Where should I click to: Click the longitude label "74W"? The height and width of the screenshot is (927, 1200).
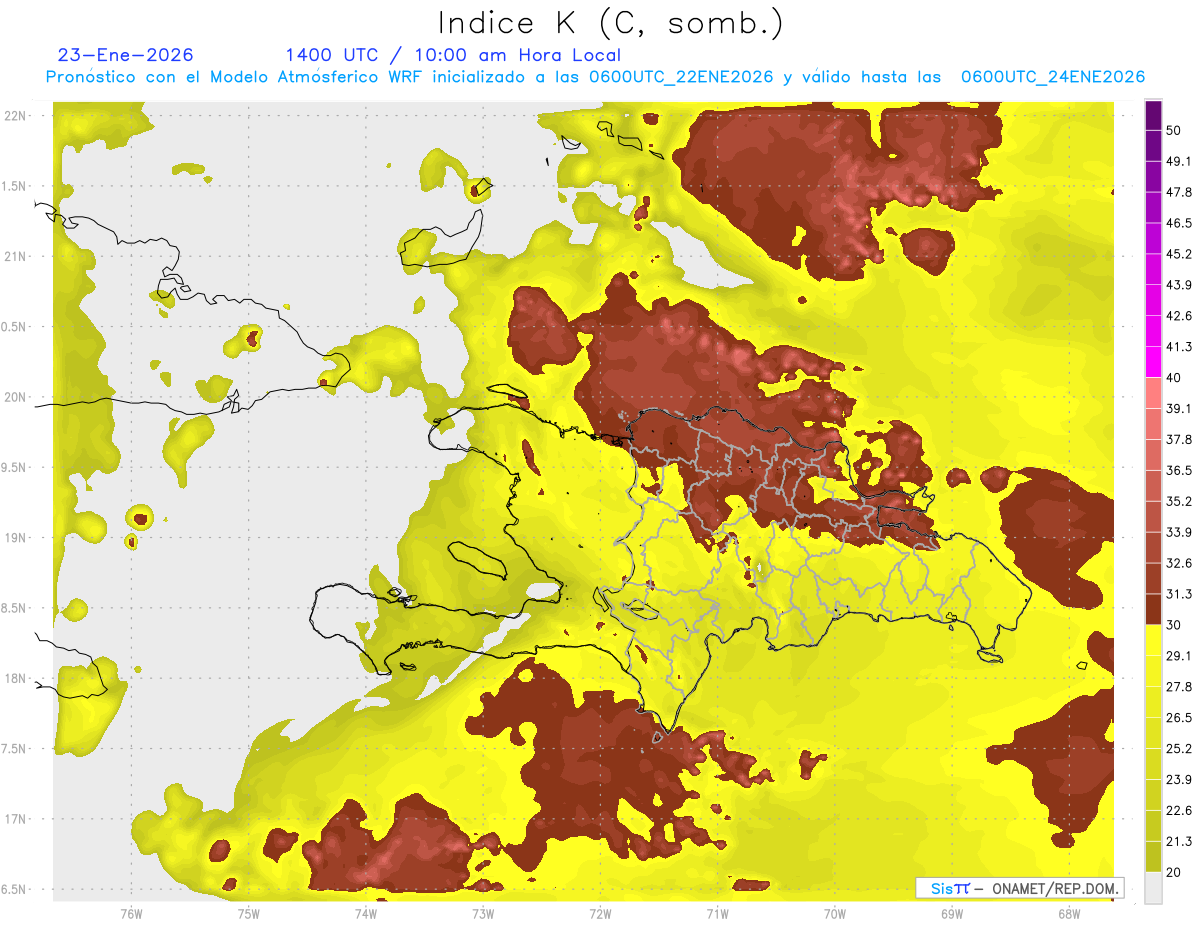click(x=366, y=913)
